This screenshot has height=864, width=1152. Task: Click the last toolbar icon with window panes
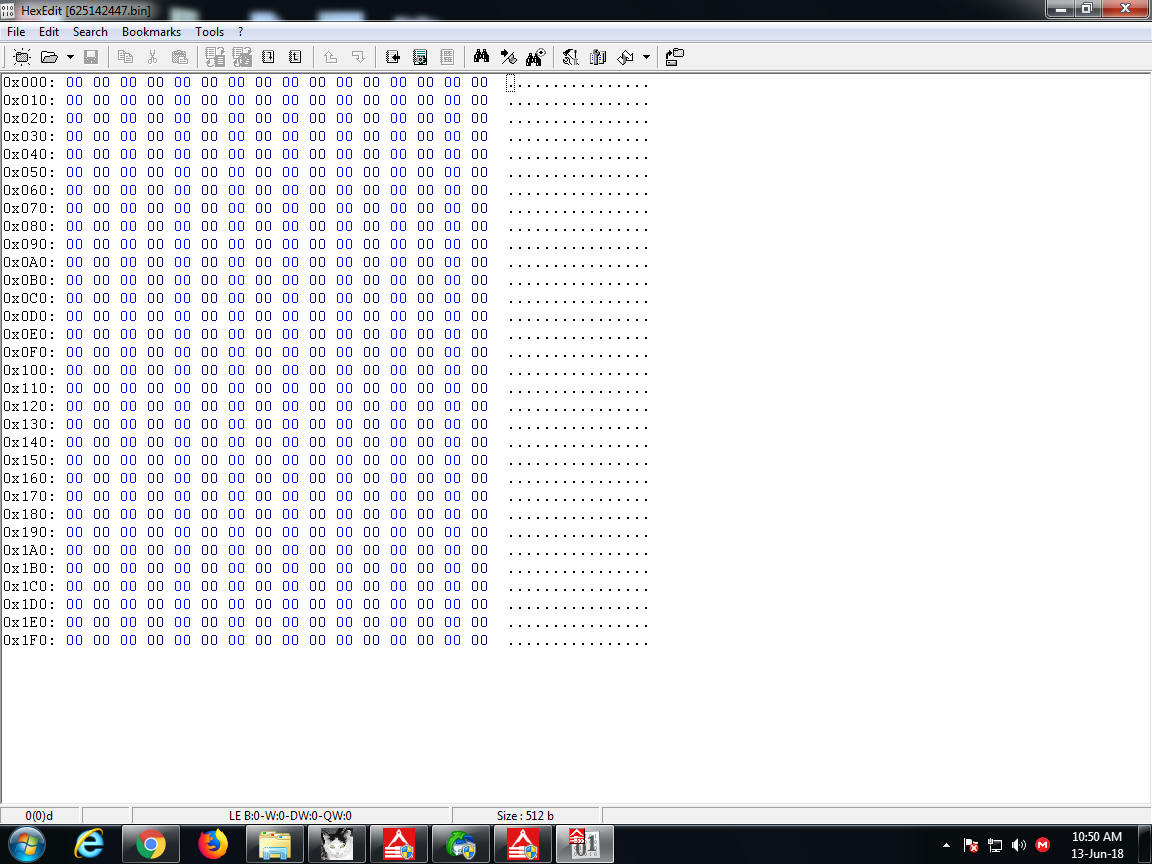pos(675,57)
